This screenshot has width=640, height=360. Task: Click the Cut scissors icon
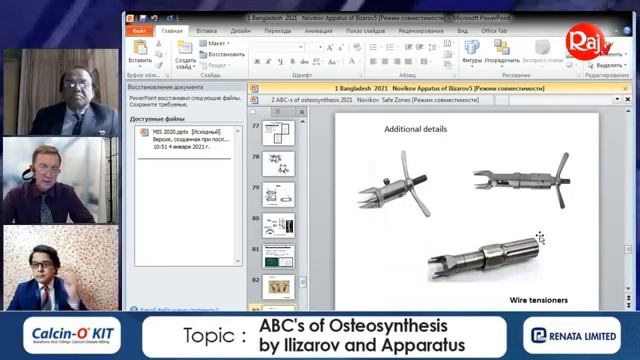[158, 43]
